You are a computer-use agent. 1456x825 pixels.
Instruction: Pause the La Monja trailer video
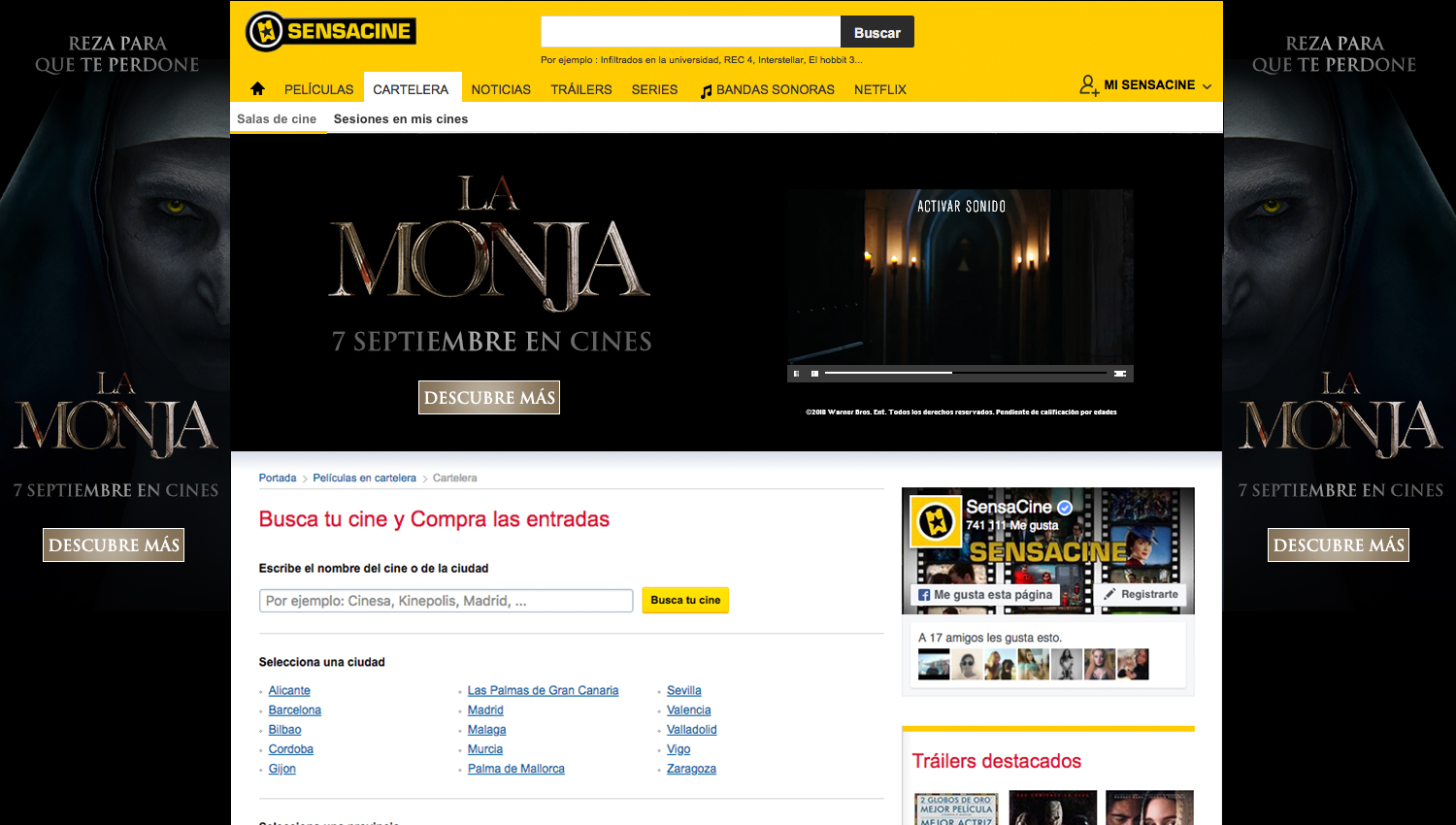(x=797, y=374)
